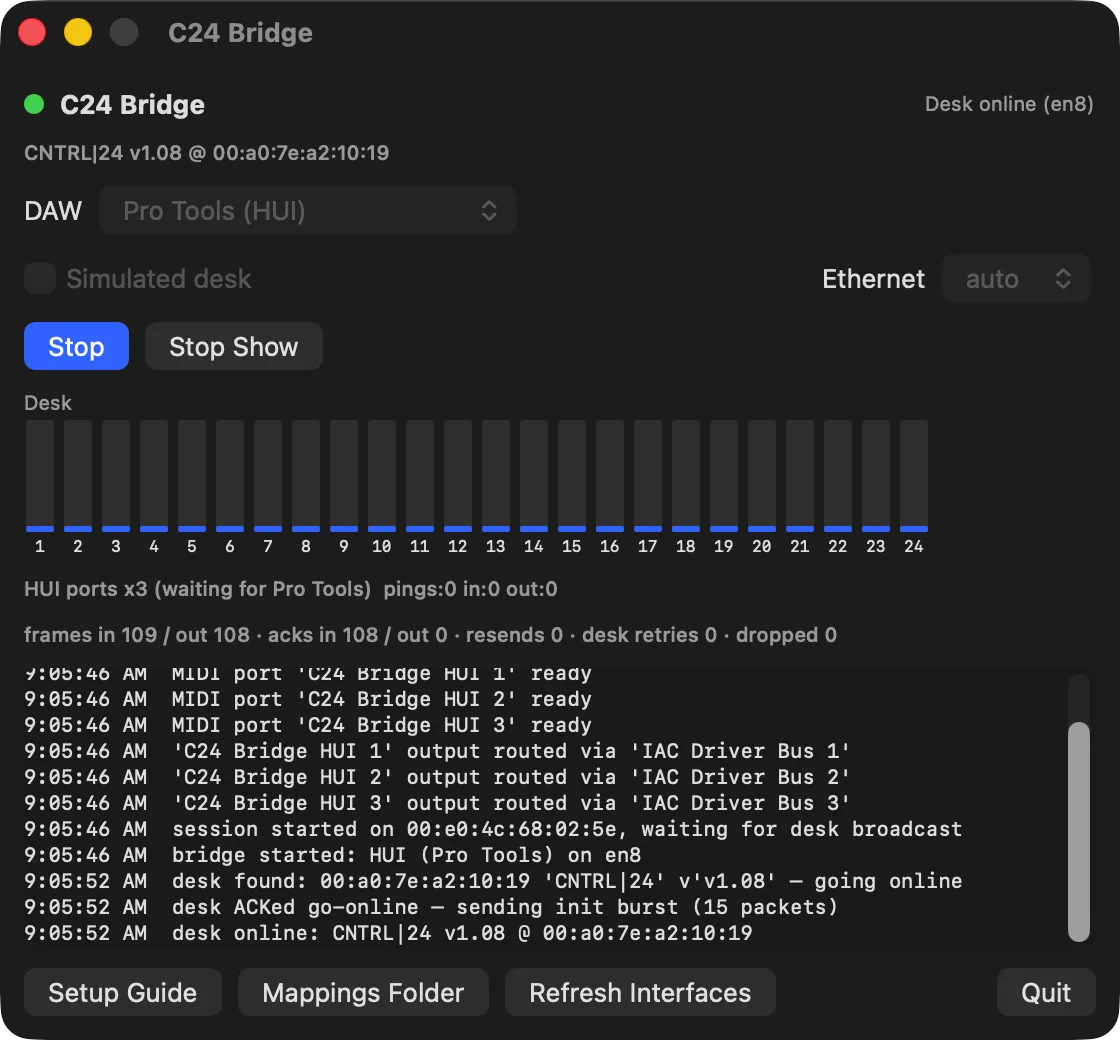Viewport: 1120px width, 1040px height.
Task: Click desk fader meter 13
Action: click(496, 476)
